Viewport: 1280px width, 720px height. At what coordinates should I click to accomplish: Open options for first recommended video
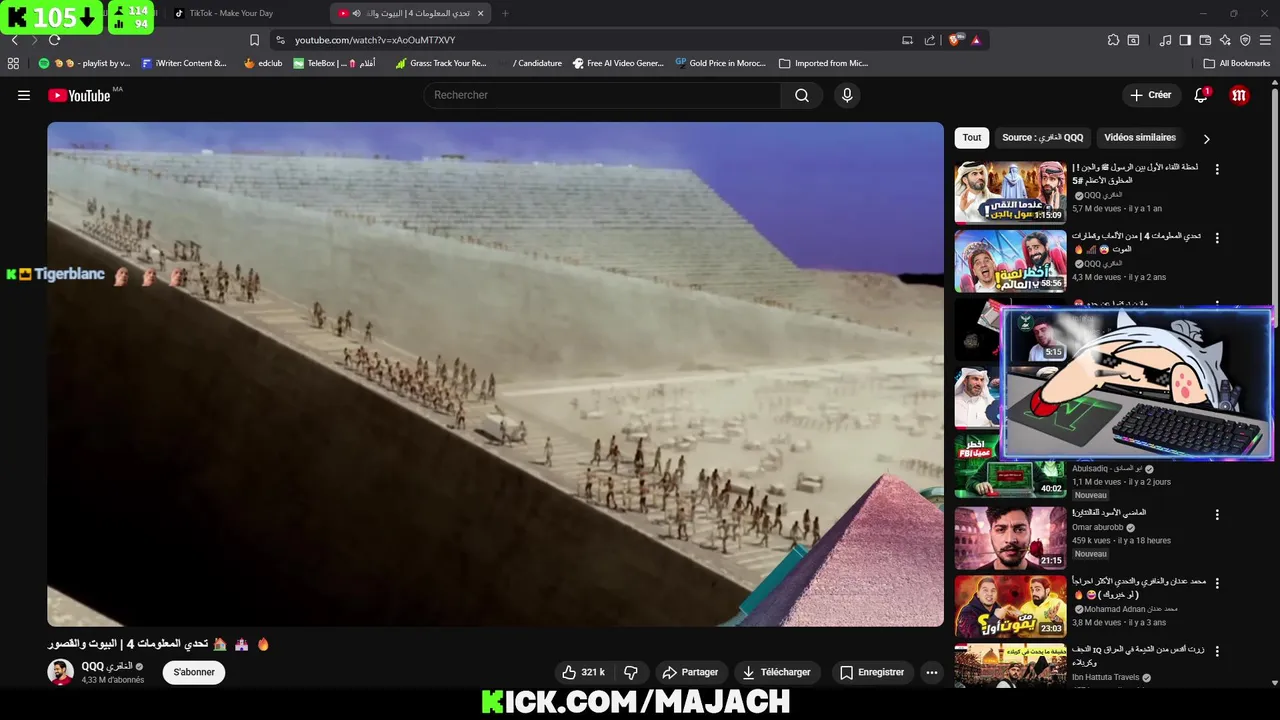1217,170
